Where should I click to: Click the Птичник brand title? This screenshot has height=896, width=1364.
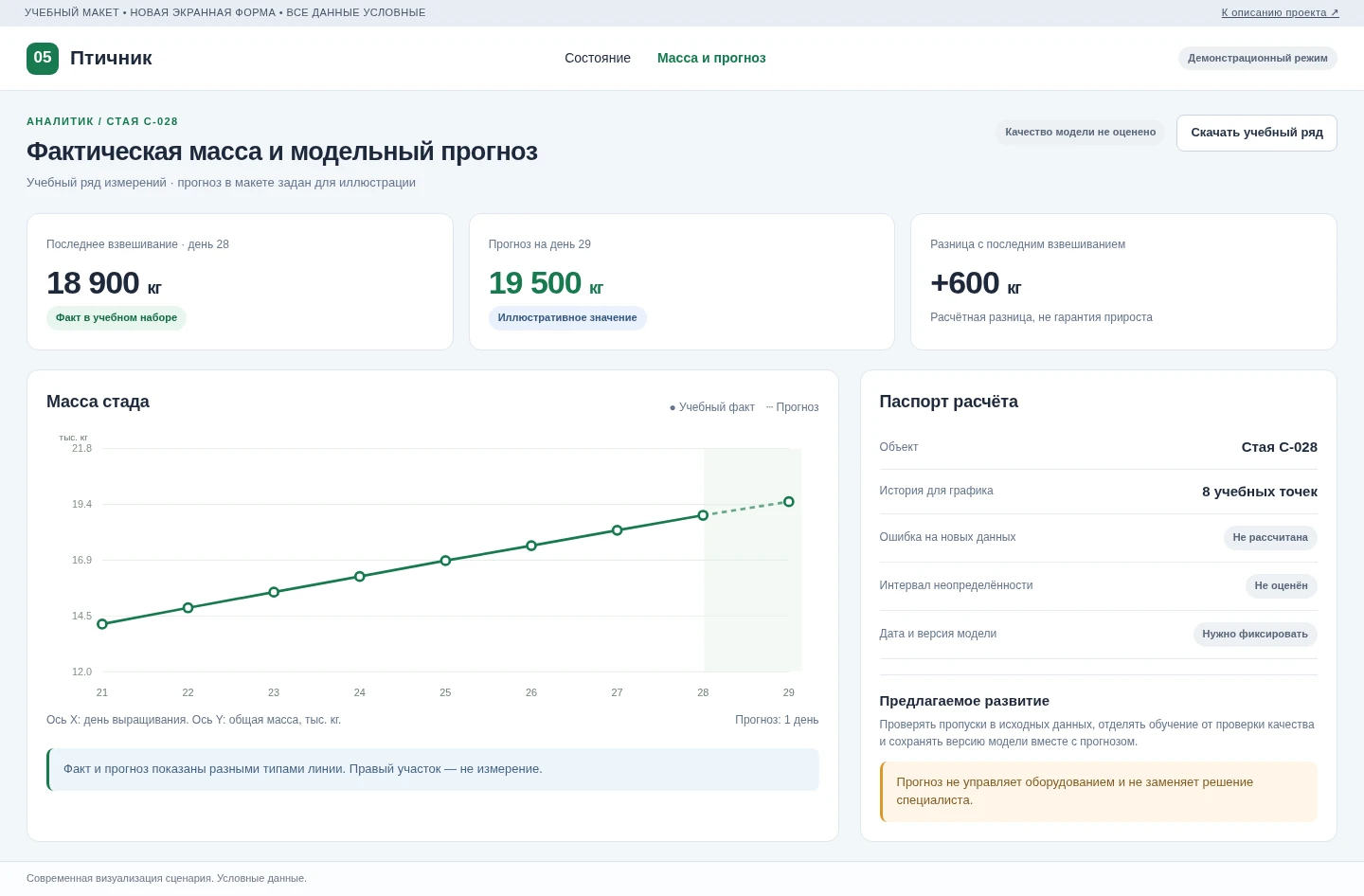pos(111,59)
